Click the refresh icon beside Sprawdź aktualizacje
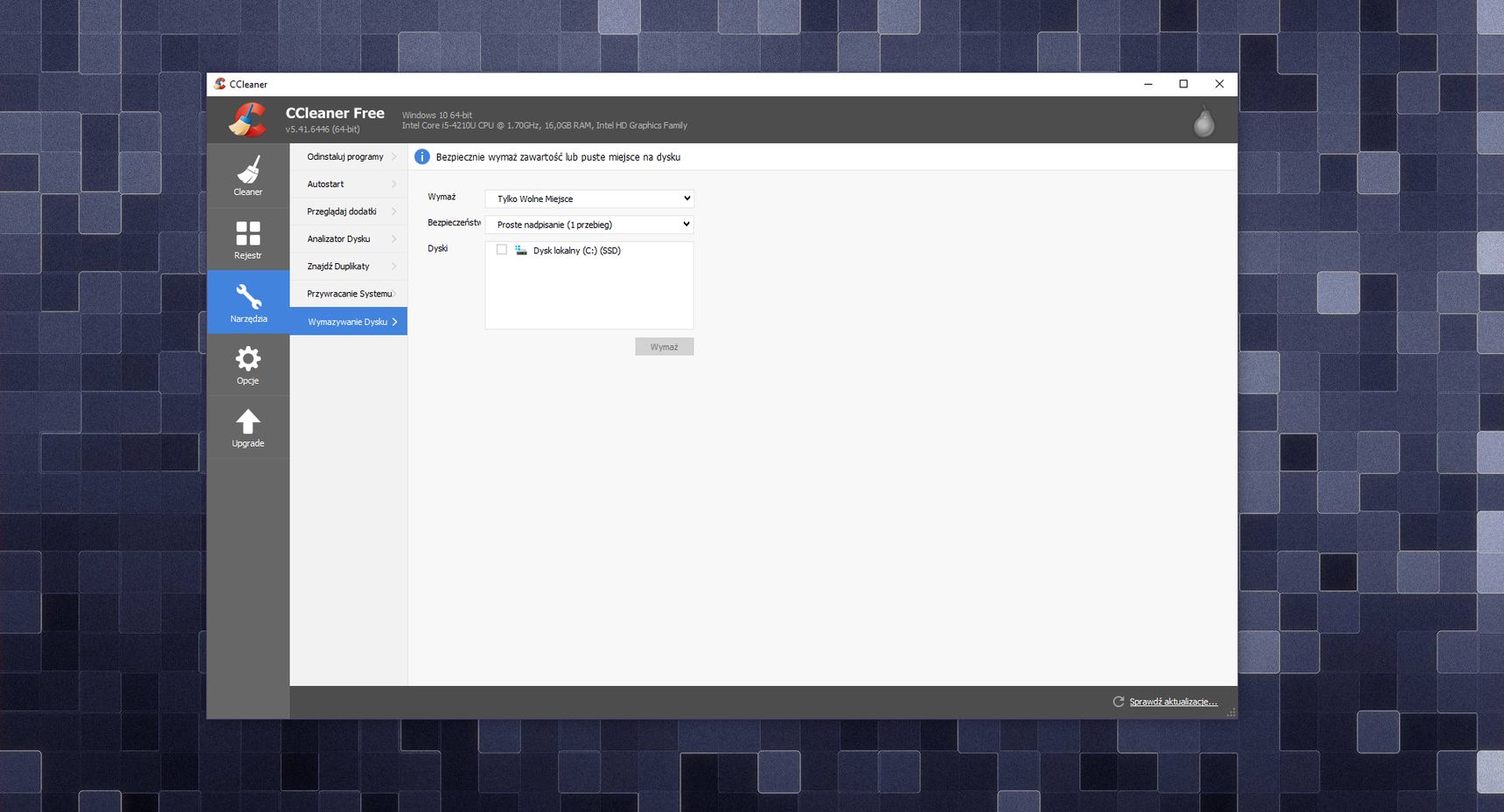 point(1118,701)
